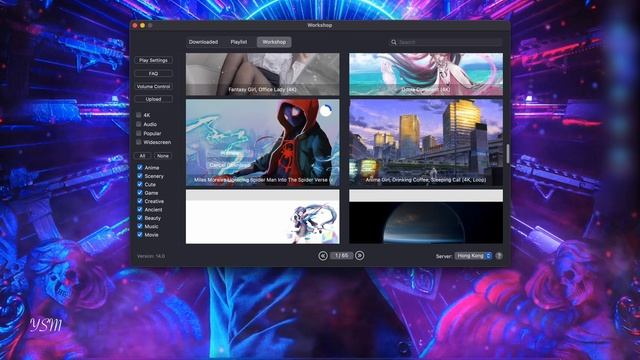This screenshot has width=640, height=360.
Task: Enable the Popular filter checkbox
Action: (x=139, y=133)
